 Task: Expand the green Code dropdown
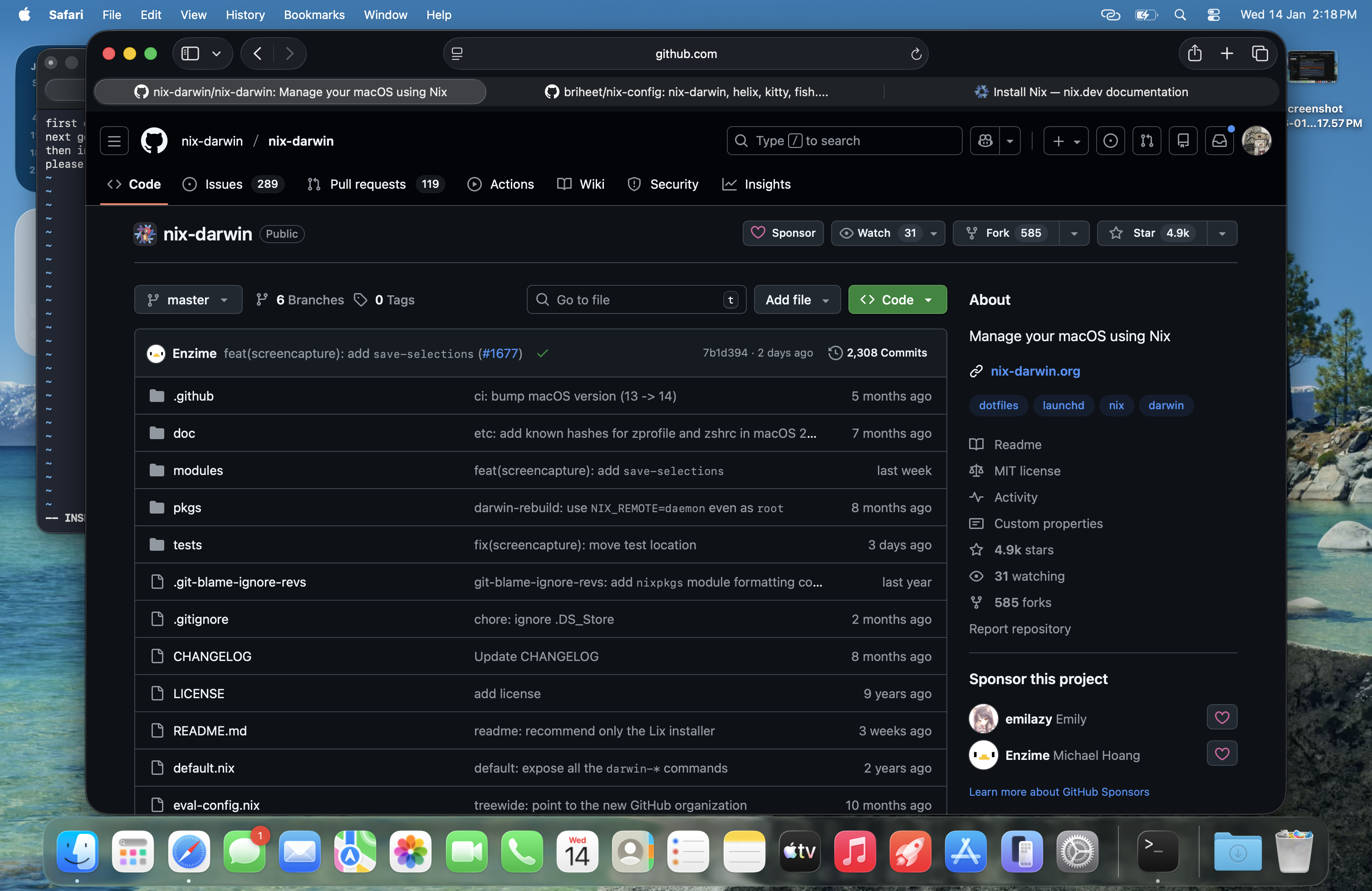pos(897,300)
